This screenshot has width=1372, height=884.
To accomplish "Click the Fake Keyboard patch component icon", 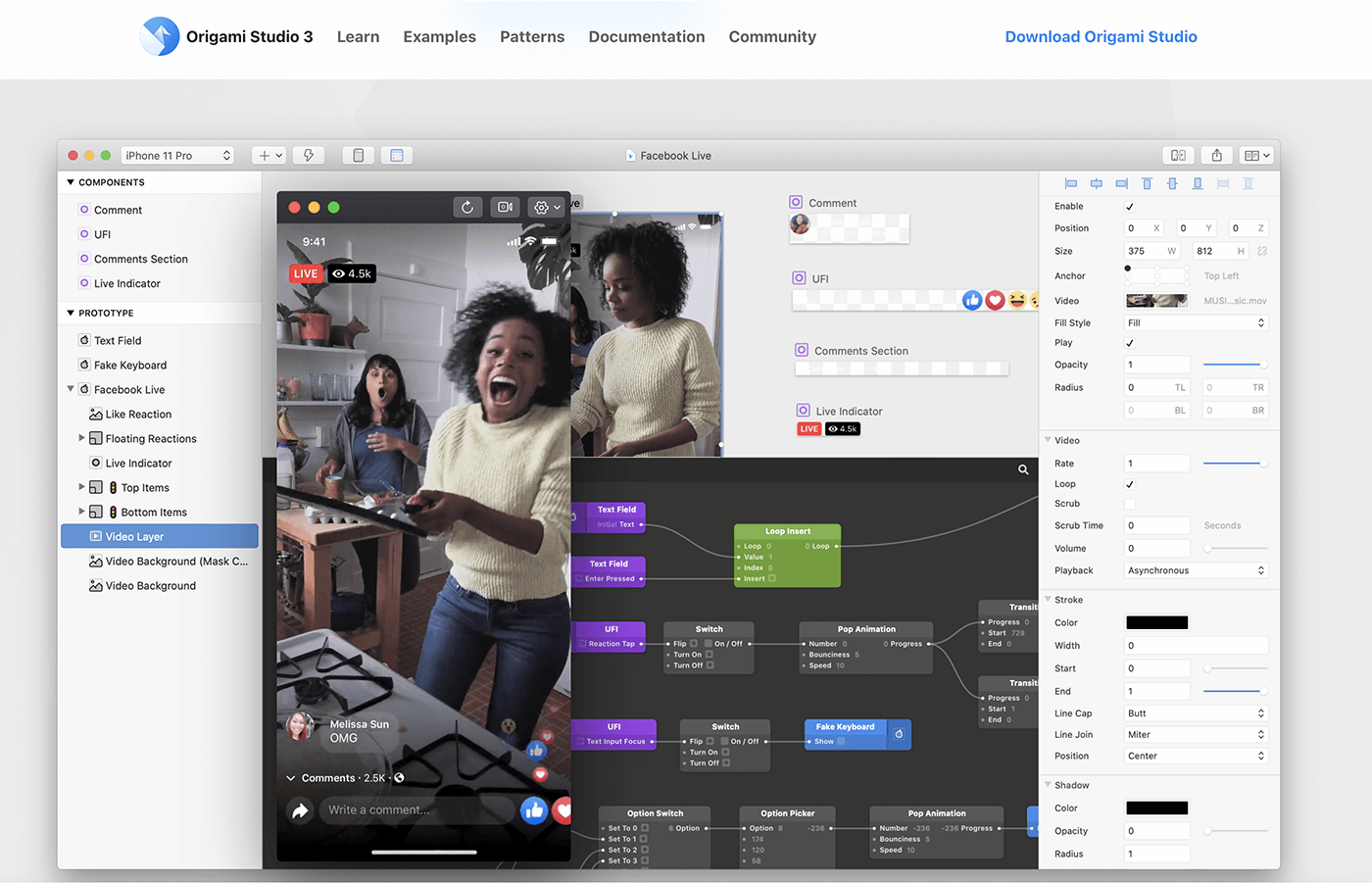I will pos(899,733).
